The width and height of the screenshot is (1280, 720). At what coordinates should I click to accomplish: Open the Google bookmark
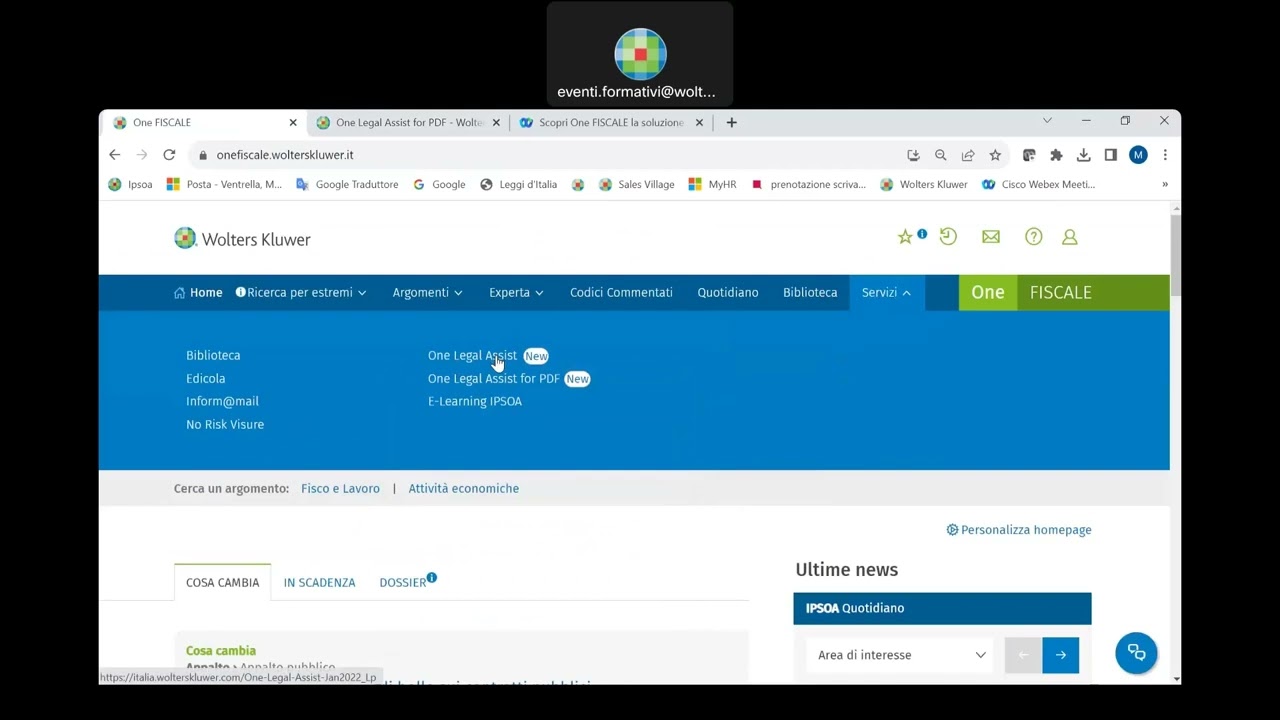[439, 184]
